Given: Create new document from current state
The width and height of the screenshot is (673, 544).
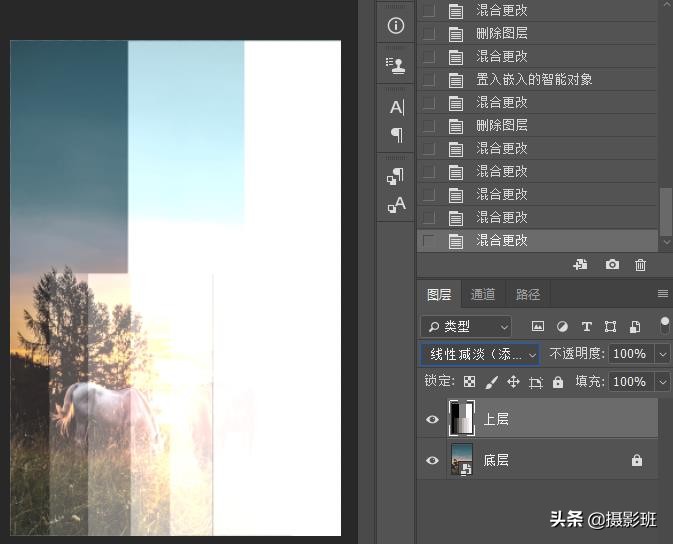Looking at the screenshot, I should point(580,264).
